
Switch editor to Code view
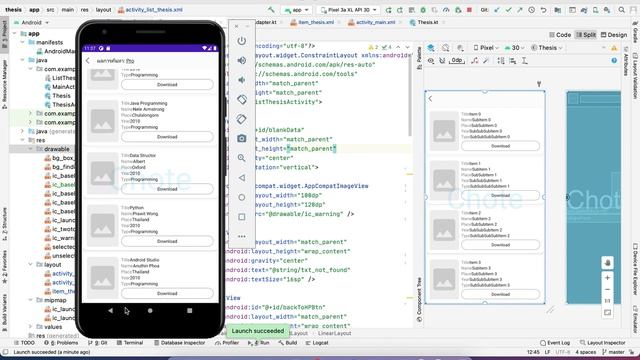(560, 35)
